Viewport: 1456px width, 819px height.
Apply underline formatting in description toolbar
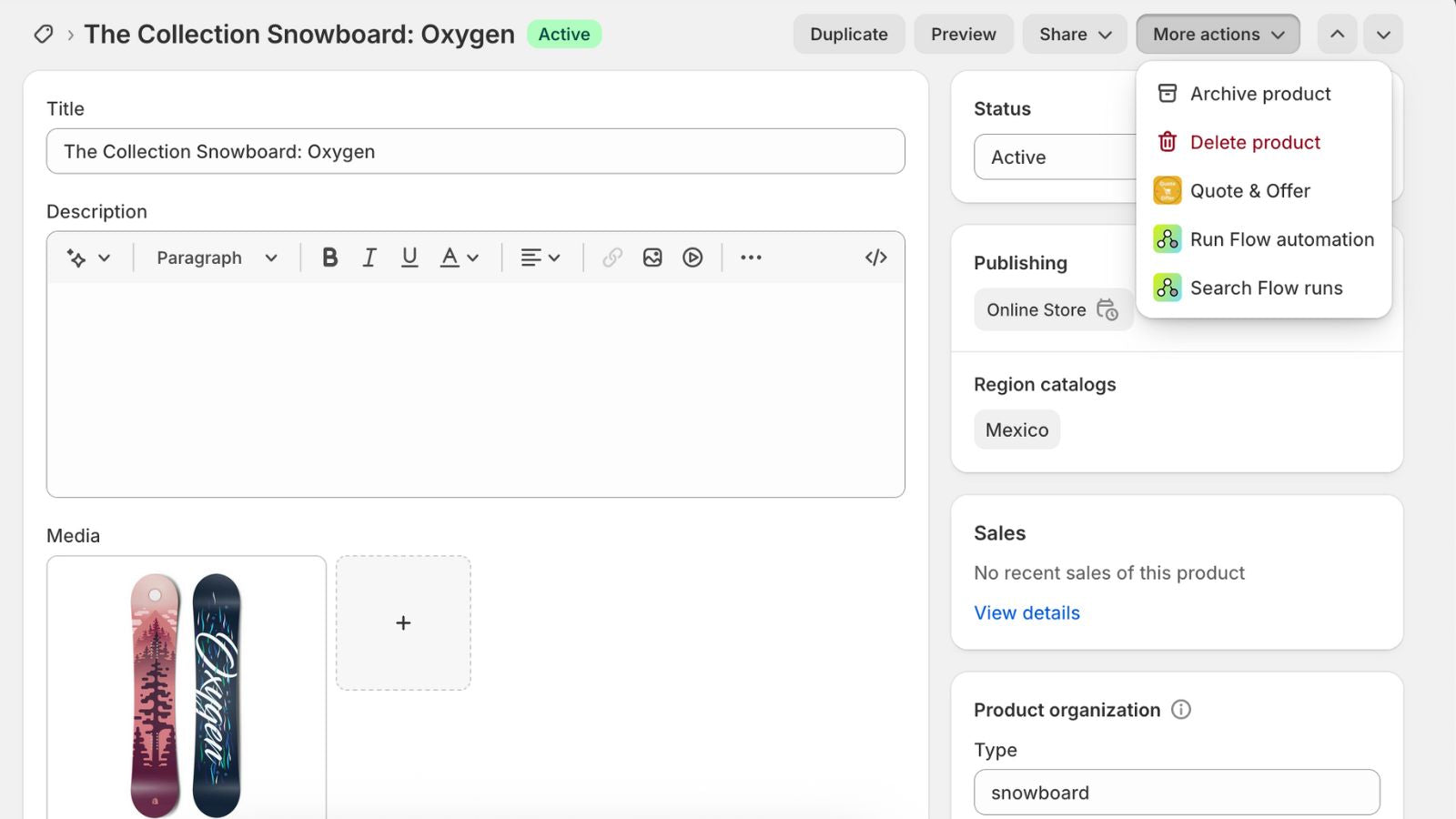coord(409,258)
